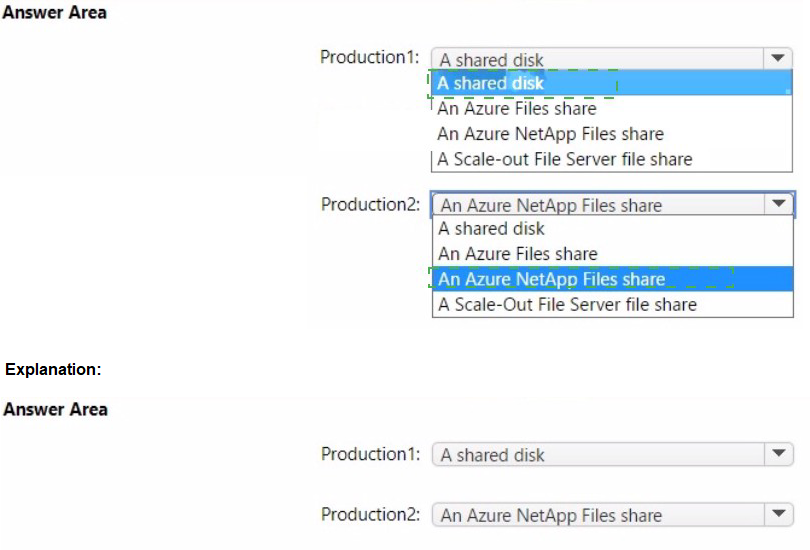This screenshot has width=810, height=550.
Task: Pick highlighted "An Azure NetApp Files share" Production2 option
Action: (552, 279)
